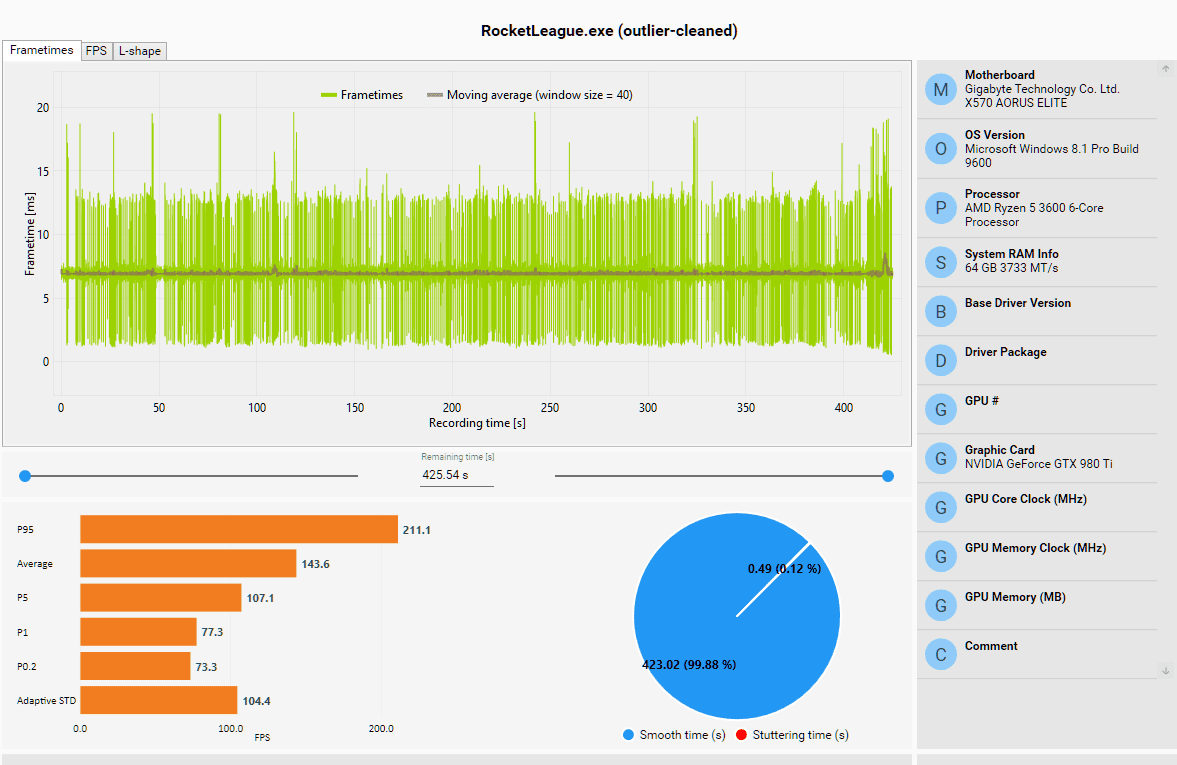
Task: Click the "RocketLeague.exe (outlier-cleaned)" title
Action: coord(610,31)
